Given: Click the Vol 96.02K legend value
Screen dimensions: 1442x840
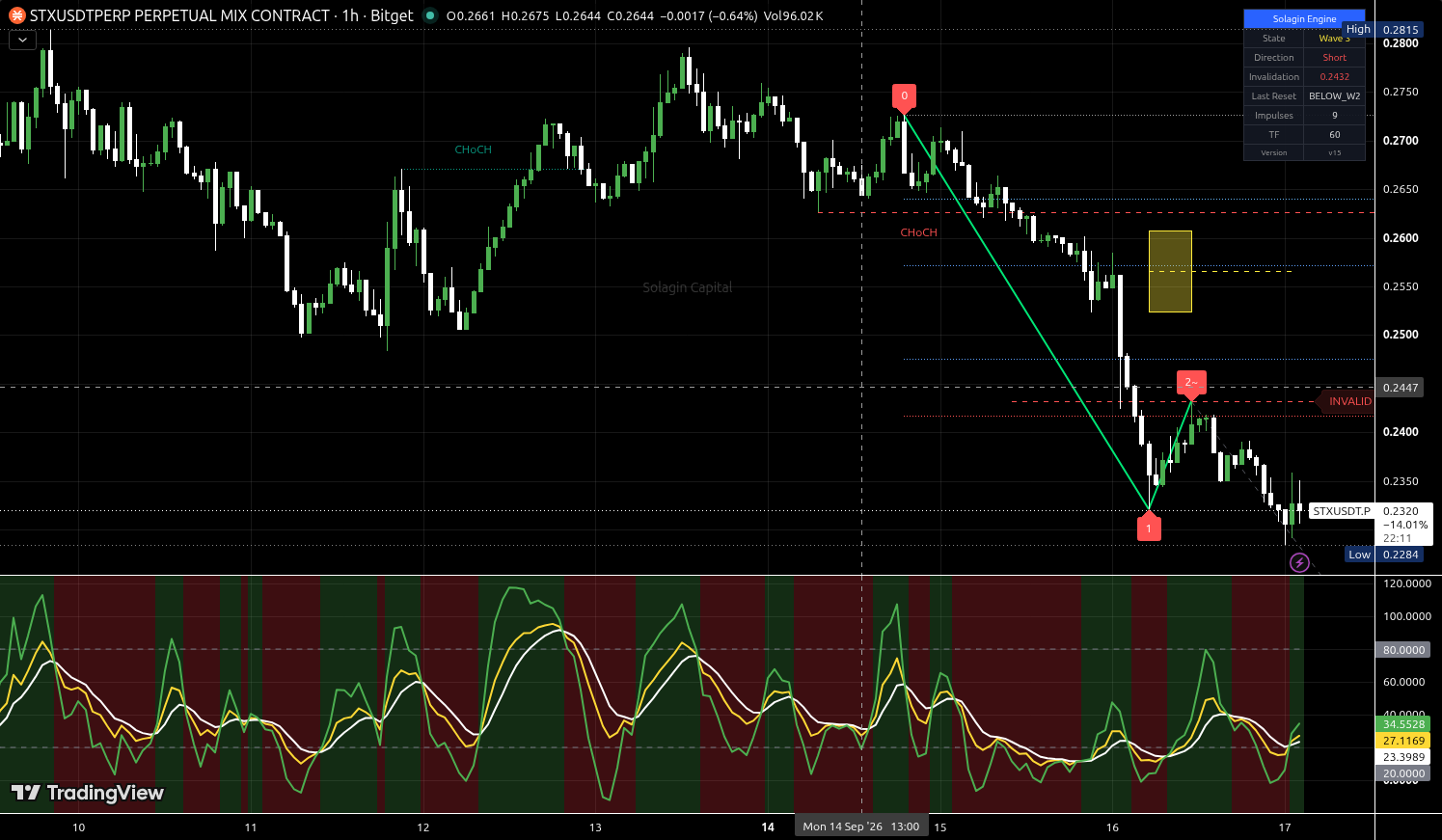Looking at the screenshot, I should click(793, 15).
